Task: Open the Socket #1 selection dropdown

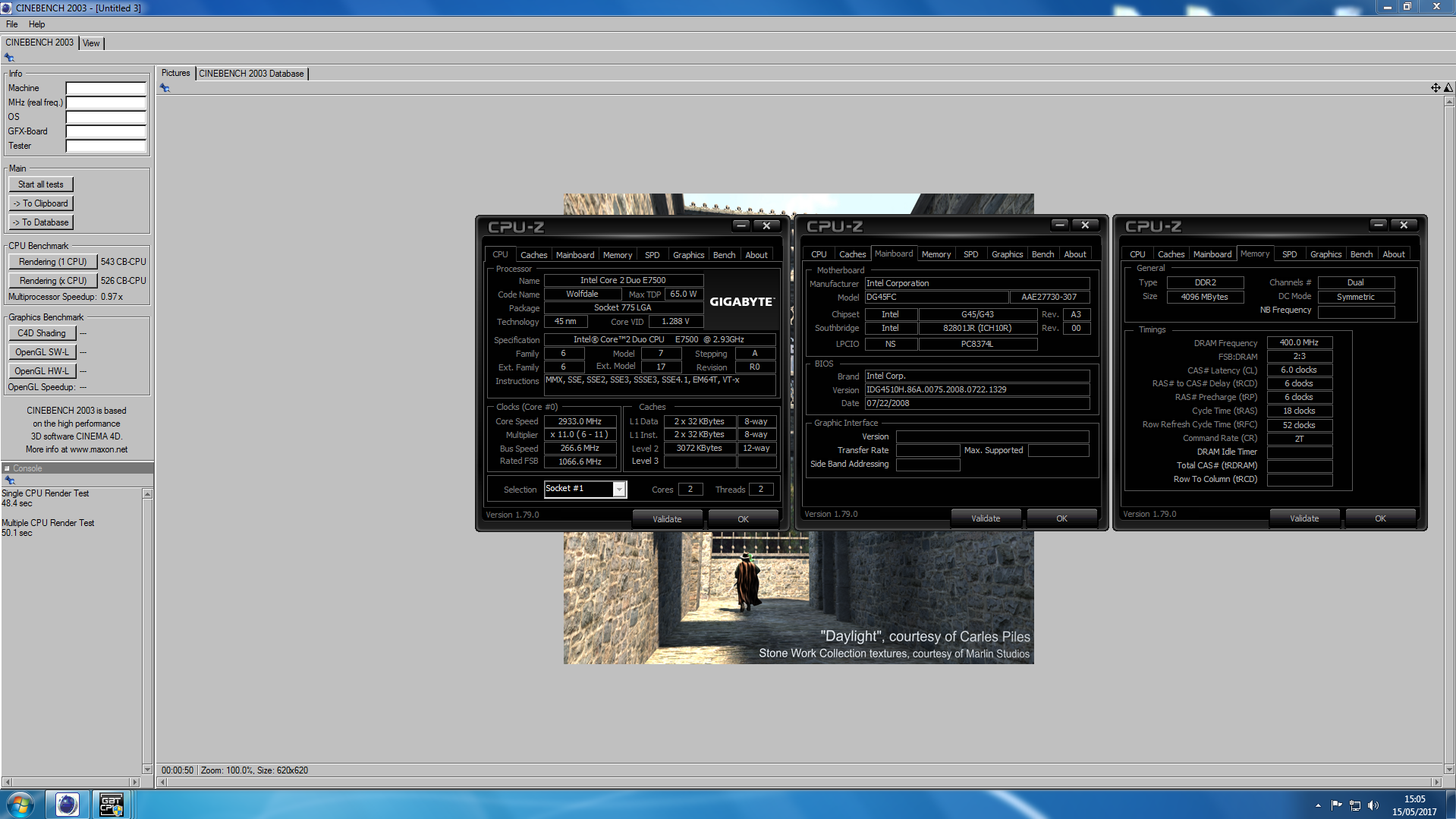Action: (x=619, y=490)
